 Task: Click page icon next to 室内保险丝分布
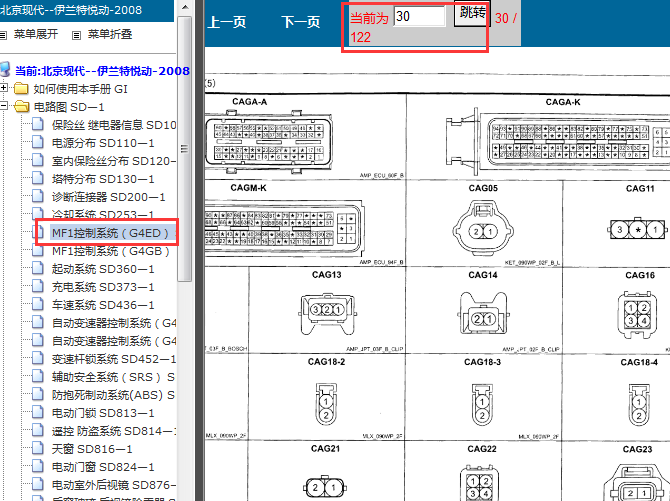[x=38, y=160]
